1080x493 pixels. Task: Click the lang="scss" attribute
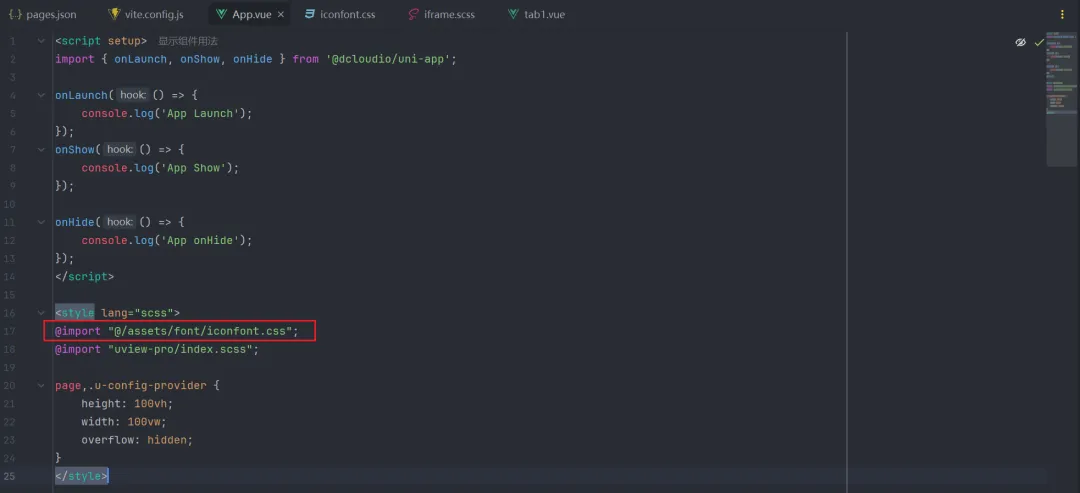[x=137, y=313]
